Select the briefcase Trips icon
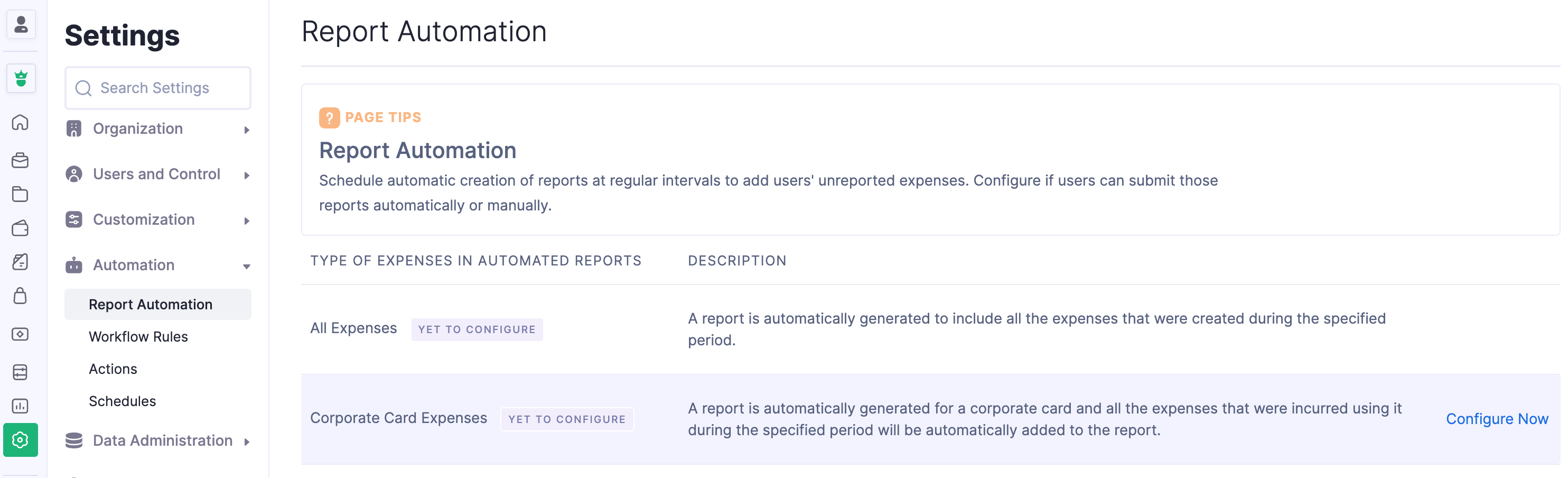The image size is (1568, 478). coord(21,160)
